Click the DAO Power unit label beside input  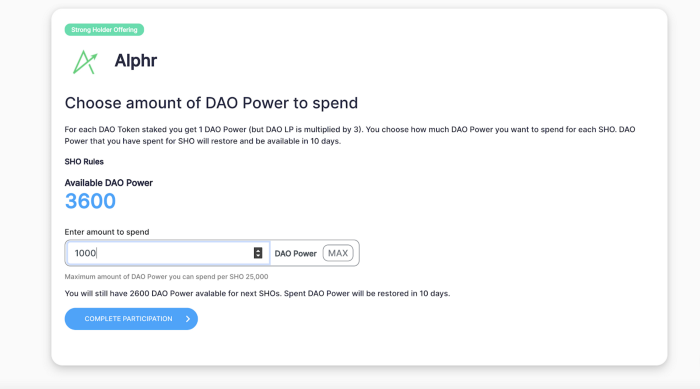[x=296, y=253]
